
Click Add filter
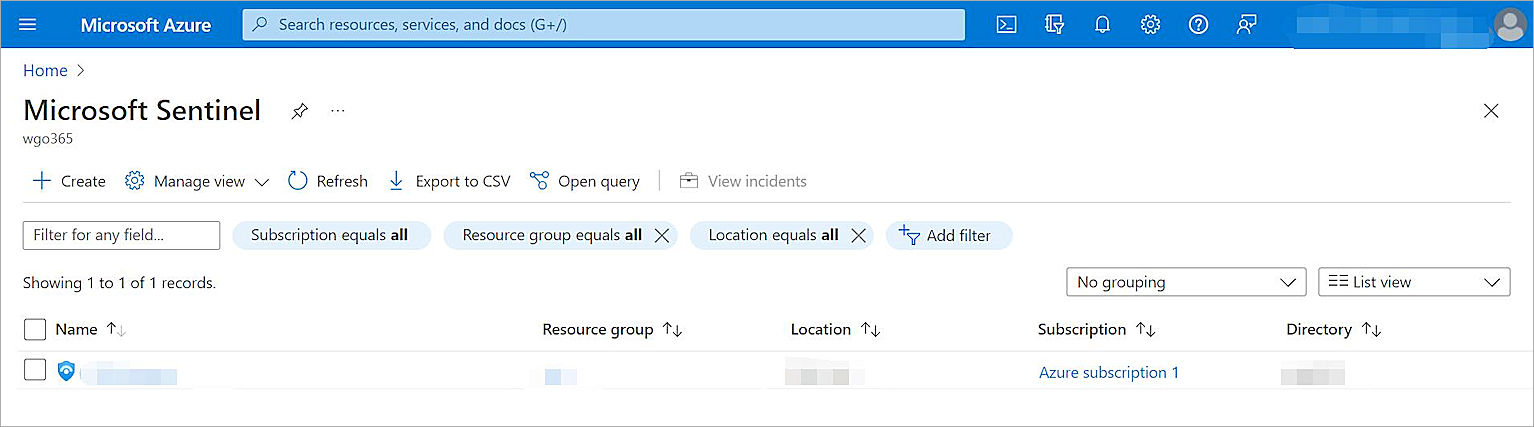[949, 235]
